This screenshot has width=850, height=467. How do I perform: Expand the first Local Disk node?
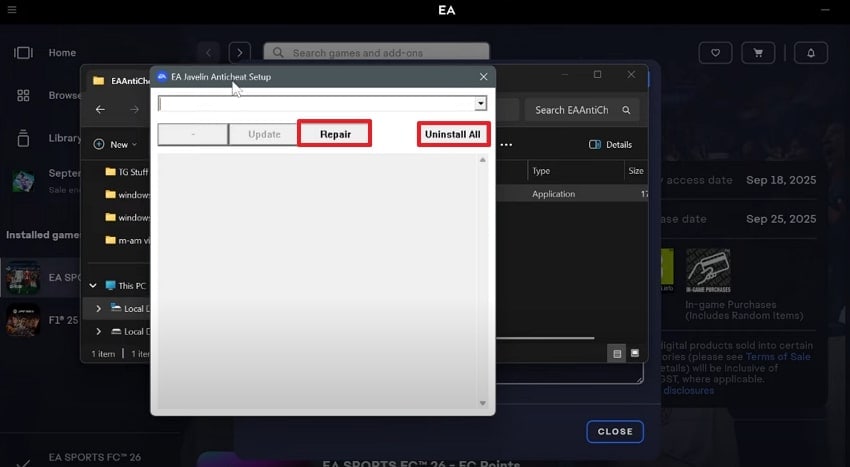point(99,308)
